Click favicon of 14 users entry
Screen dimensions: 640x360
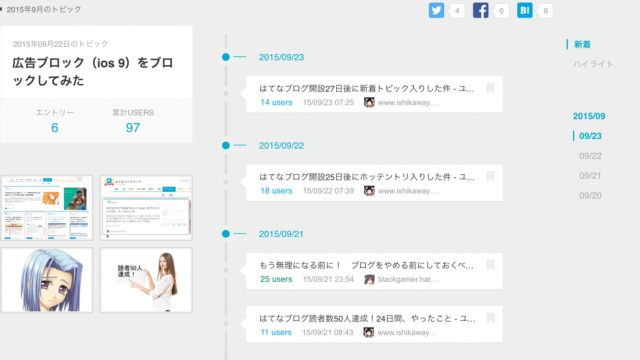tap(369, 102)
